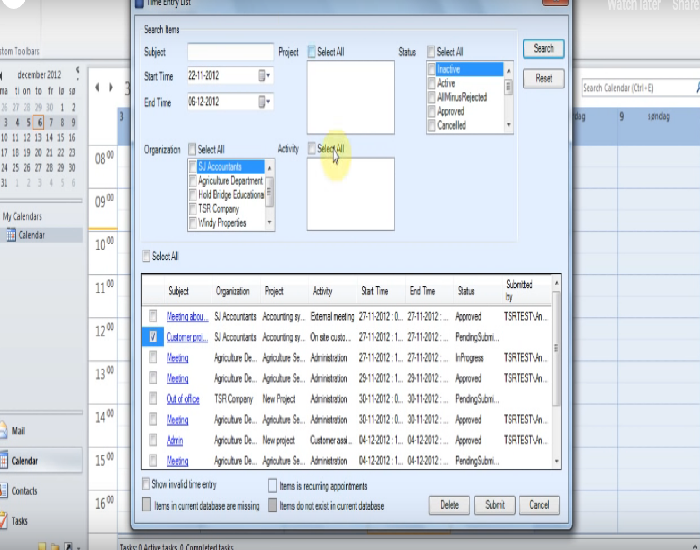Open the 'Out of office' entry link

183,399
